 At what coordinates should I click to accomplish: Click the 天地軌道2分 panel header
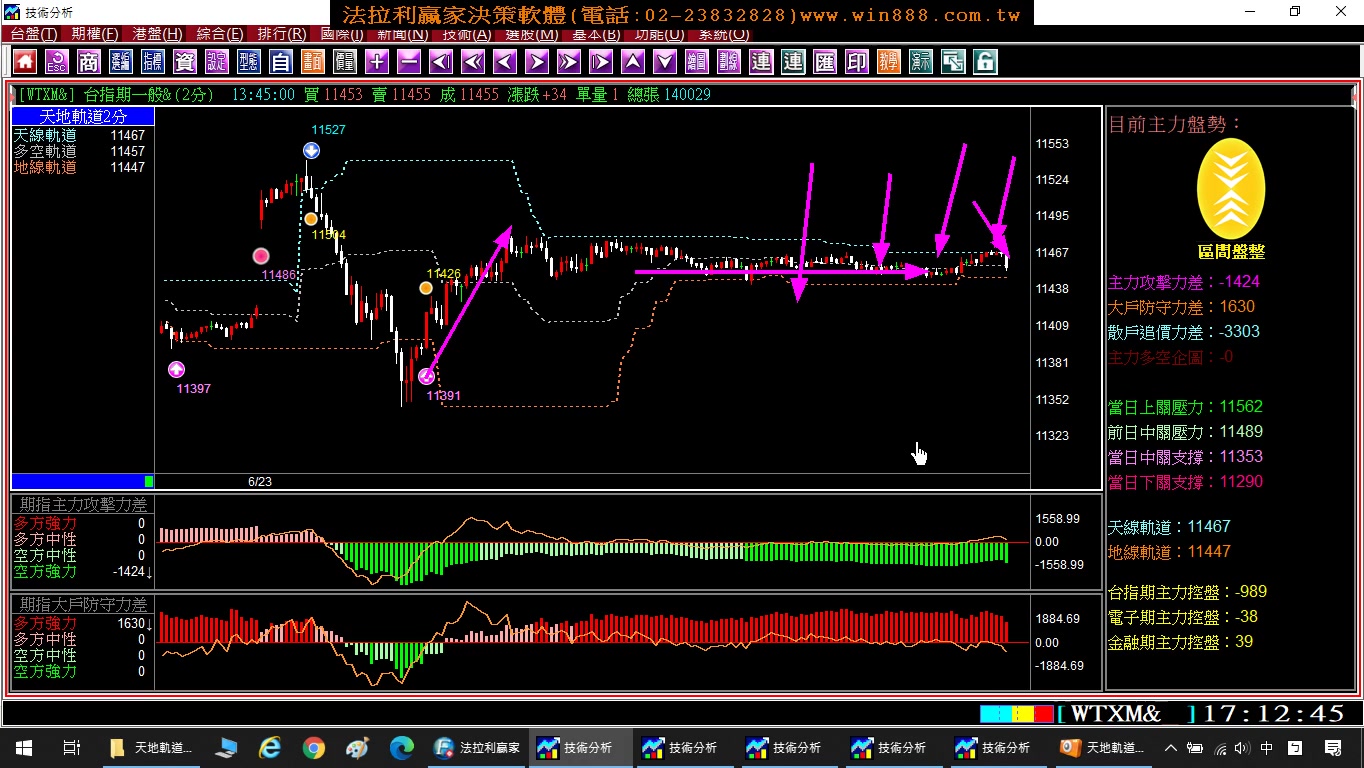click(x=83, y=117)
